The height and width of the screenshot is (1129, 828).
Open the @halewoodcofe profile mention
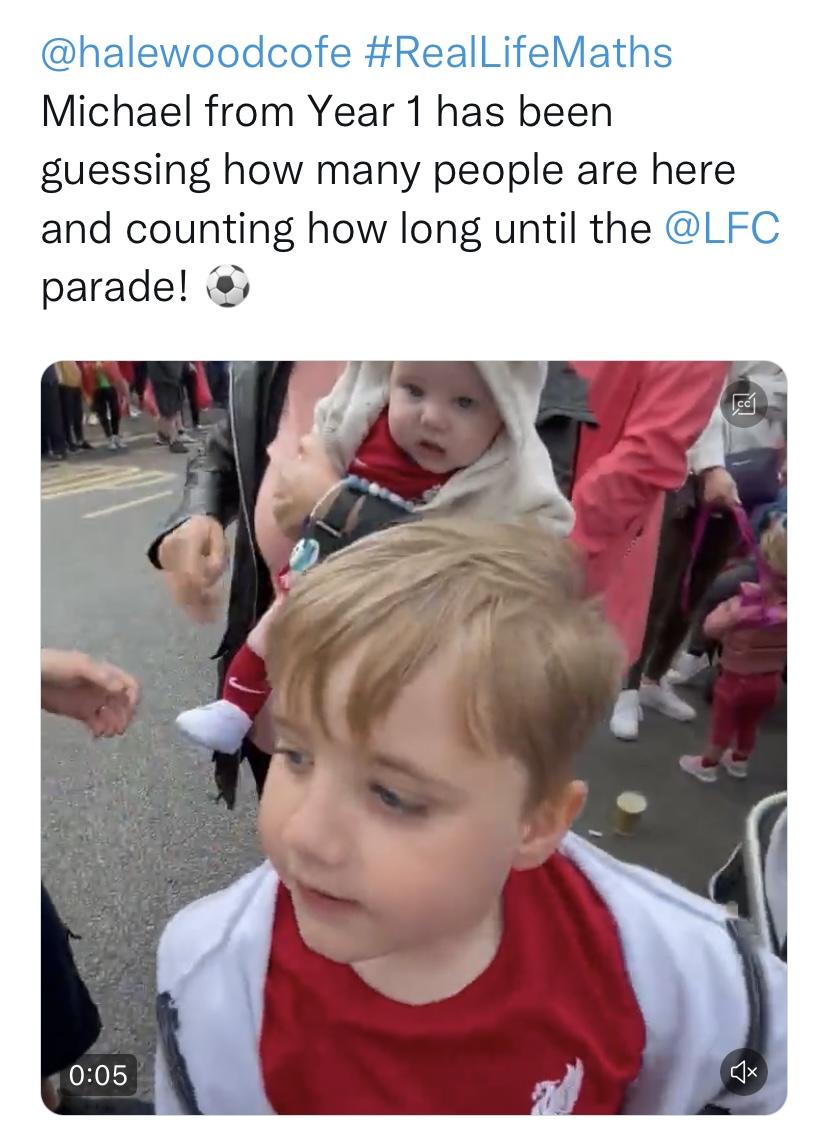tap(196, 53)
